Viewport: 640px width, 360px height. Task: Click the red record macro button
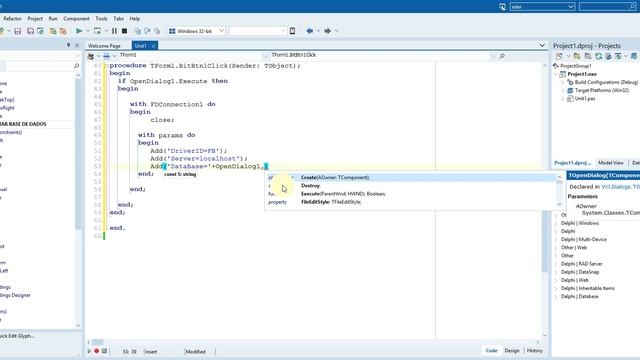[97, 351]
